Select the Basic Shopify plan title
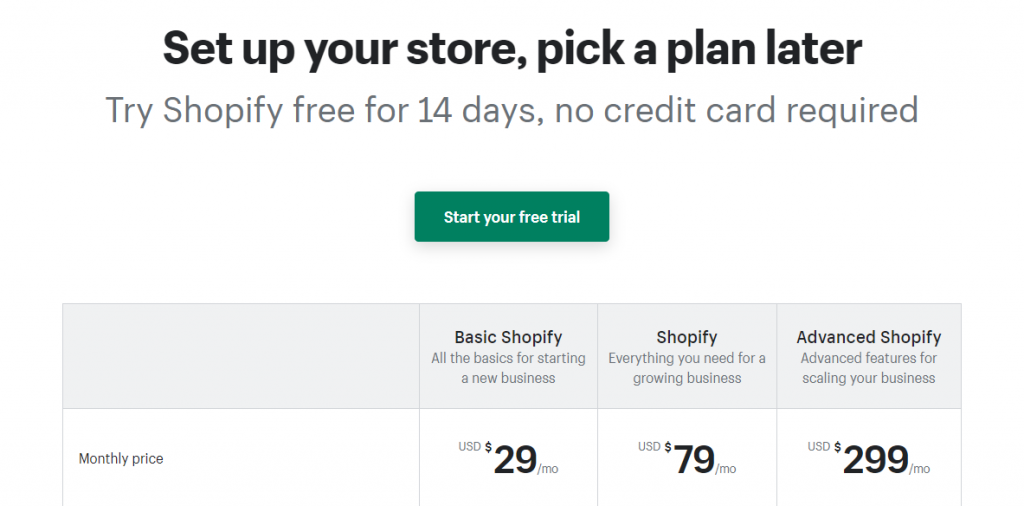1024x506 pixels. [508, 337]
